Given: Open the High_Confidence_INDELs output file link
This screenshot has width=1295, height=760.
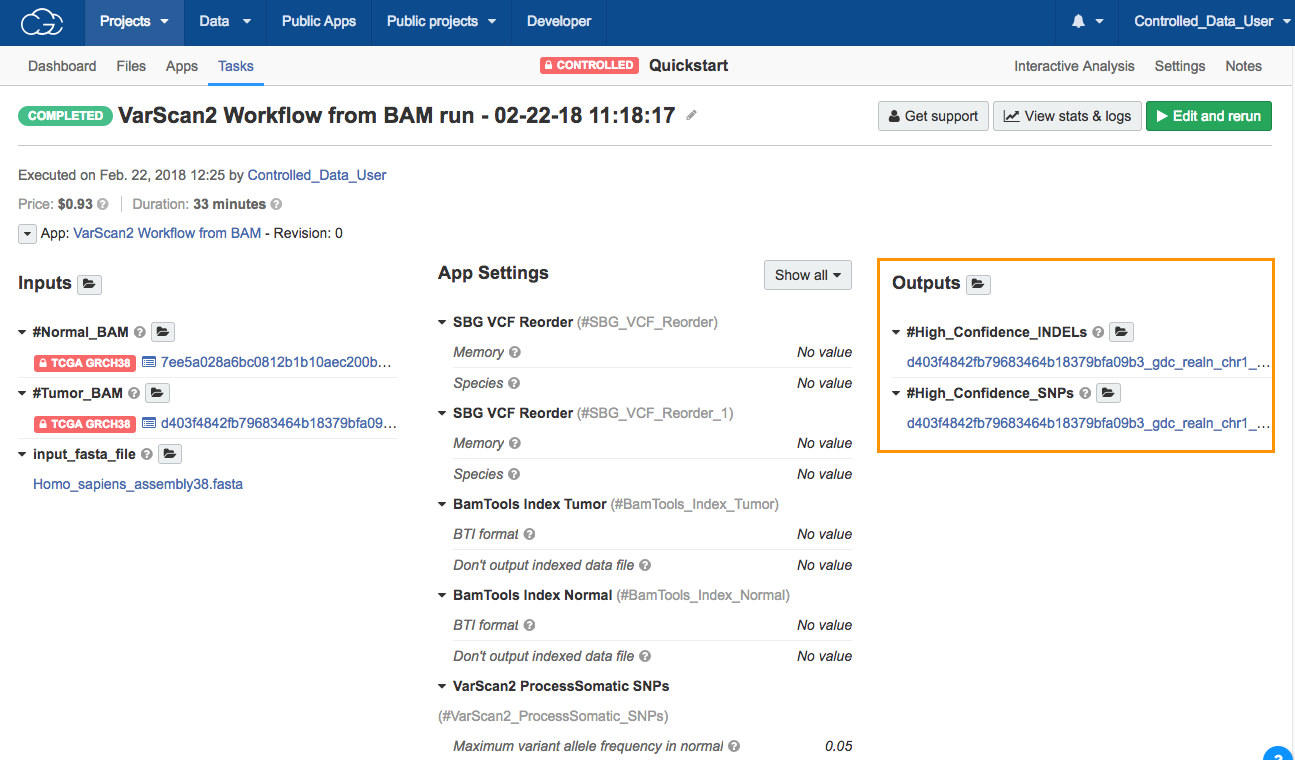Looking at the screenshot, I should coord(1089,362).
